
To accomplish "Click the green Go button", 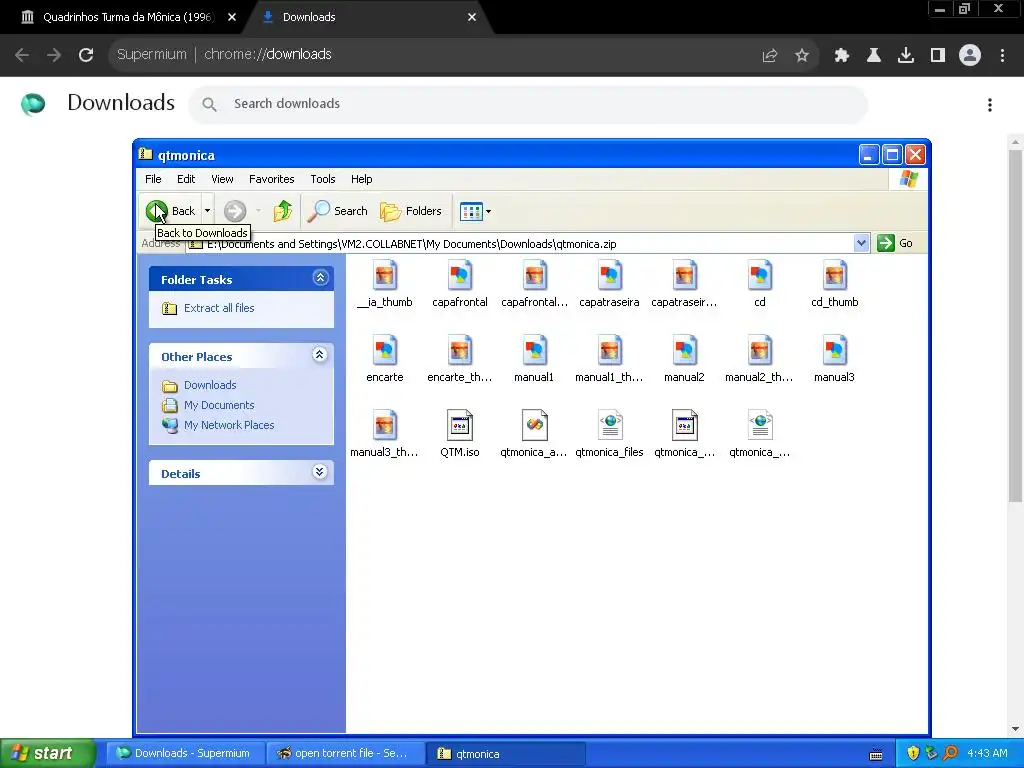I will [x=895, y=244].
